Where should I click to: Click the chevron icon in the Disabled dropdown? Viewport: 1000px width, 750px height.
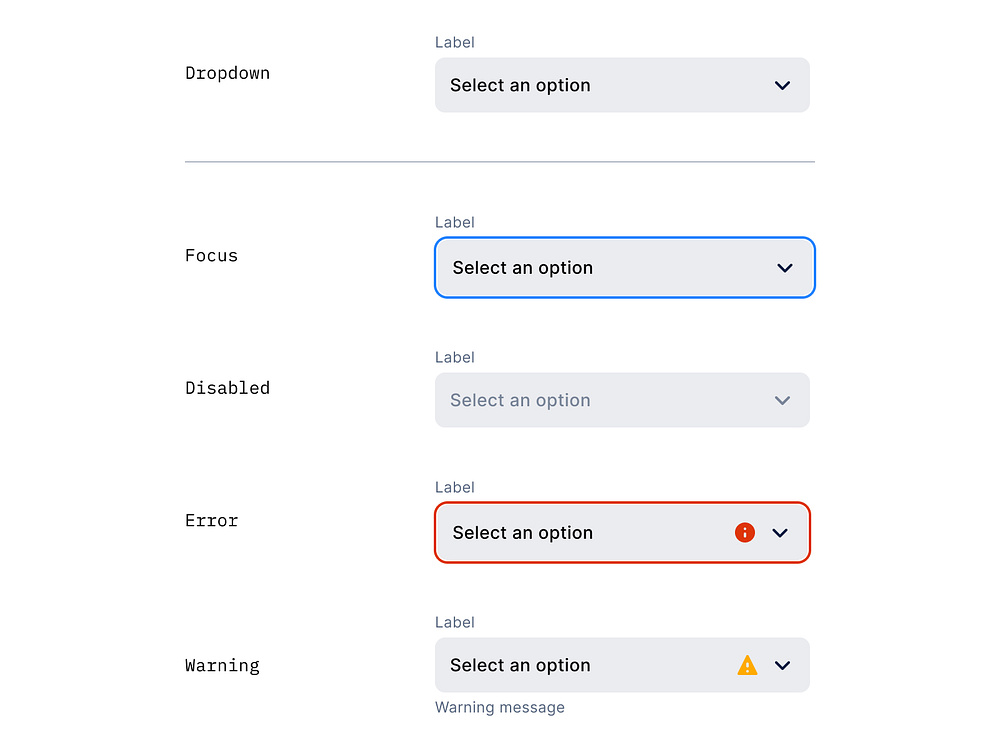point(783,400)
